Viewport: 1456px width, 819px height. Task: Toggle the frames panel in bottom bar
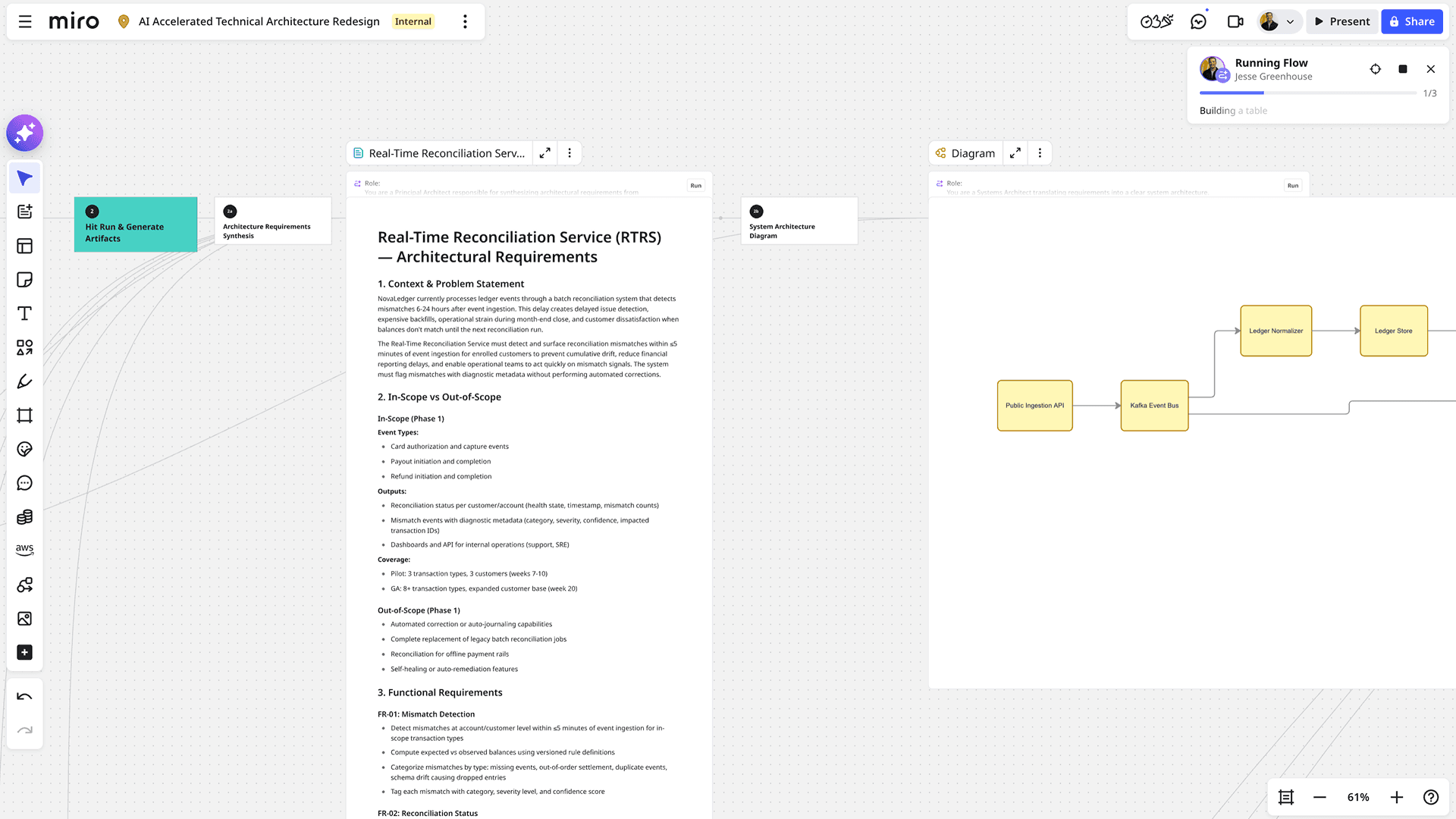tap(1286, 797)
